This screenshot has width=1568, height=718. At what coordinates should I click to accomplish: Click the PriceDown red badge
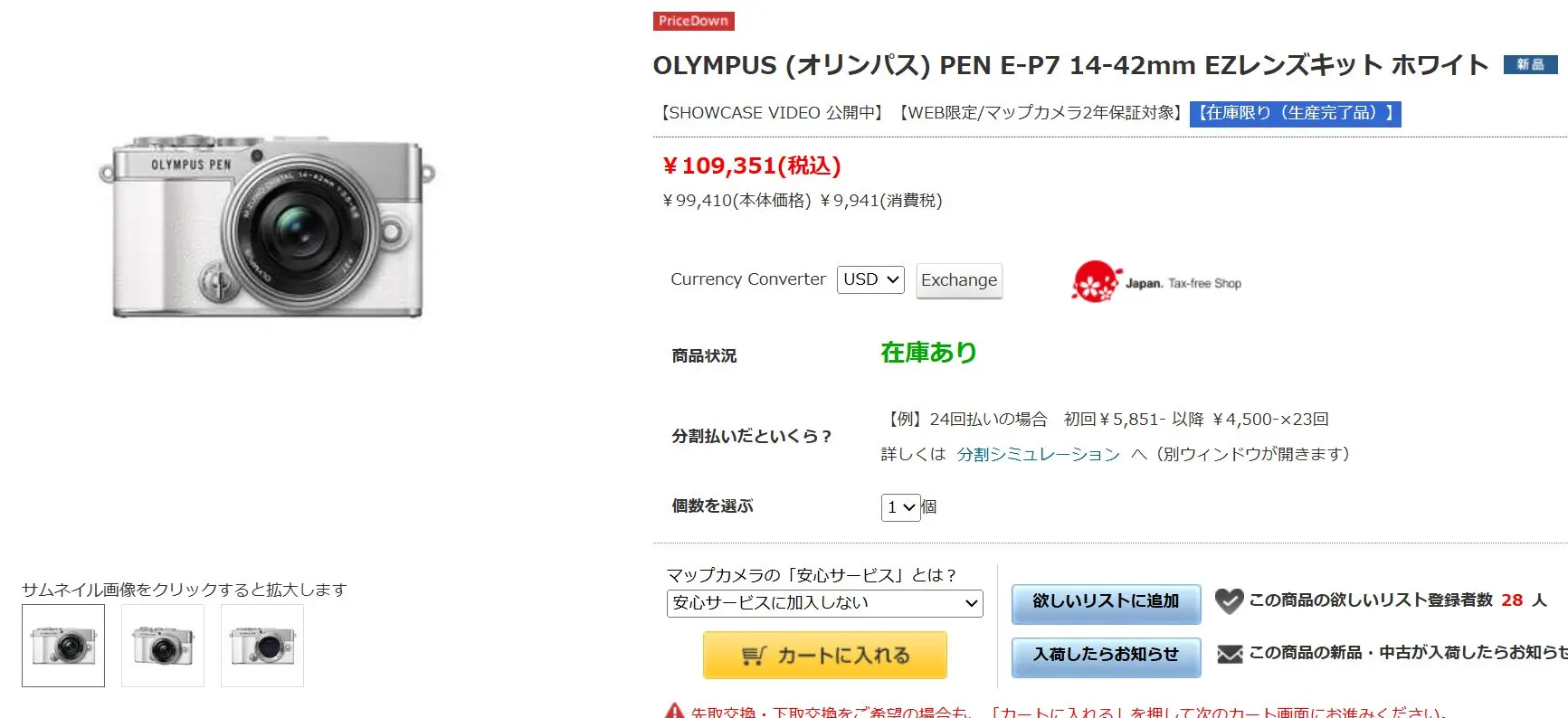point(693,21)
